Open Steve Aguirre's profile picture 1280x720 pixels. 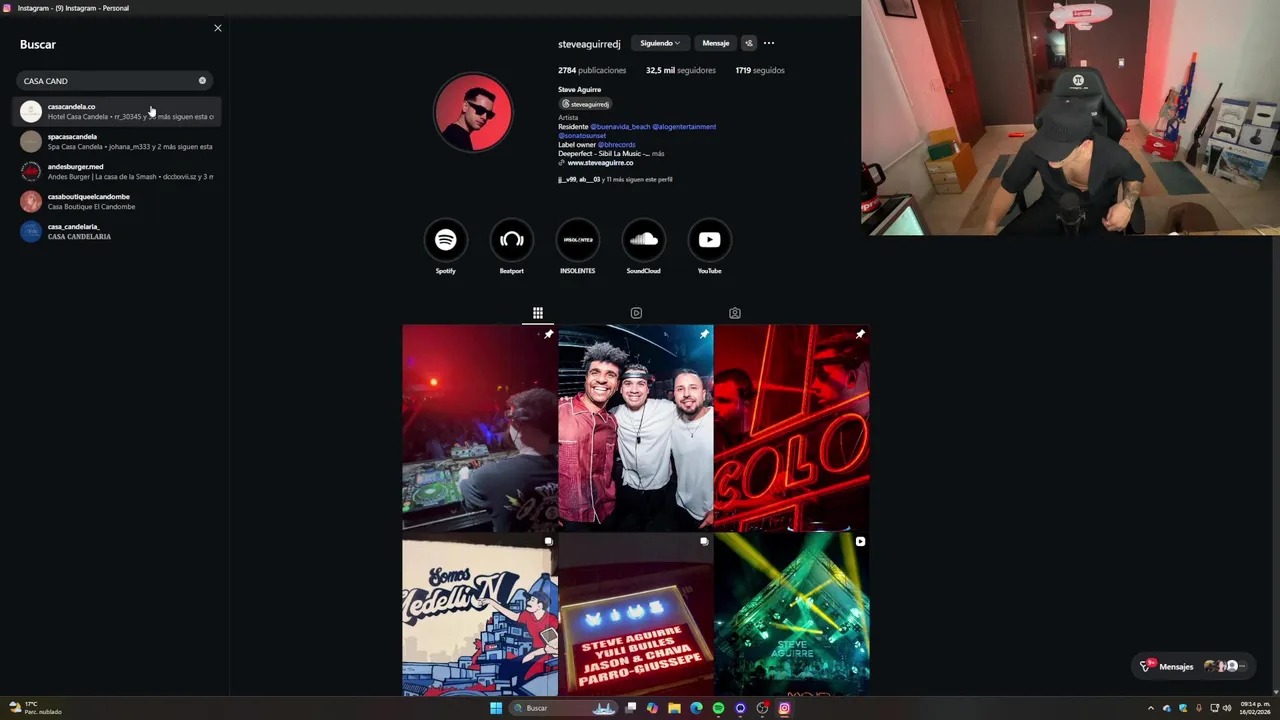(473, 111)
